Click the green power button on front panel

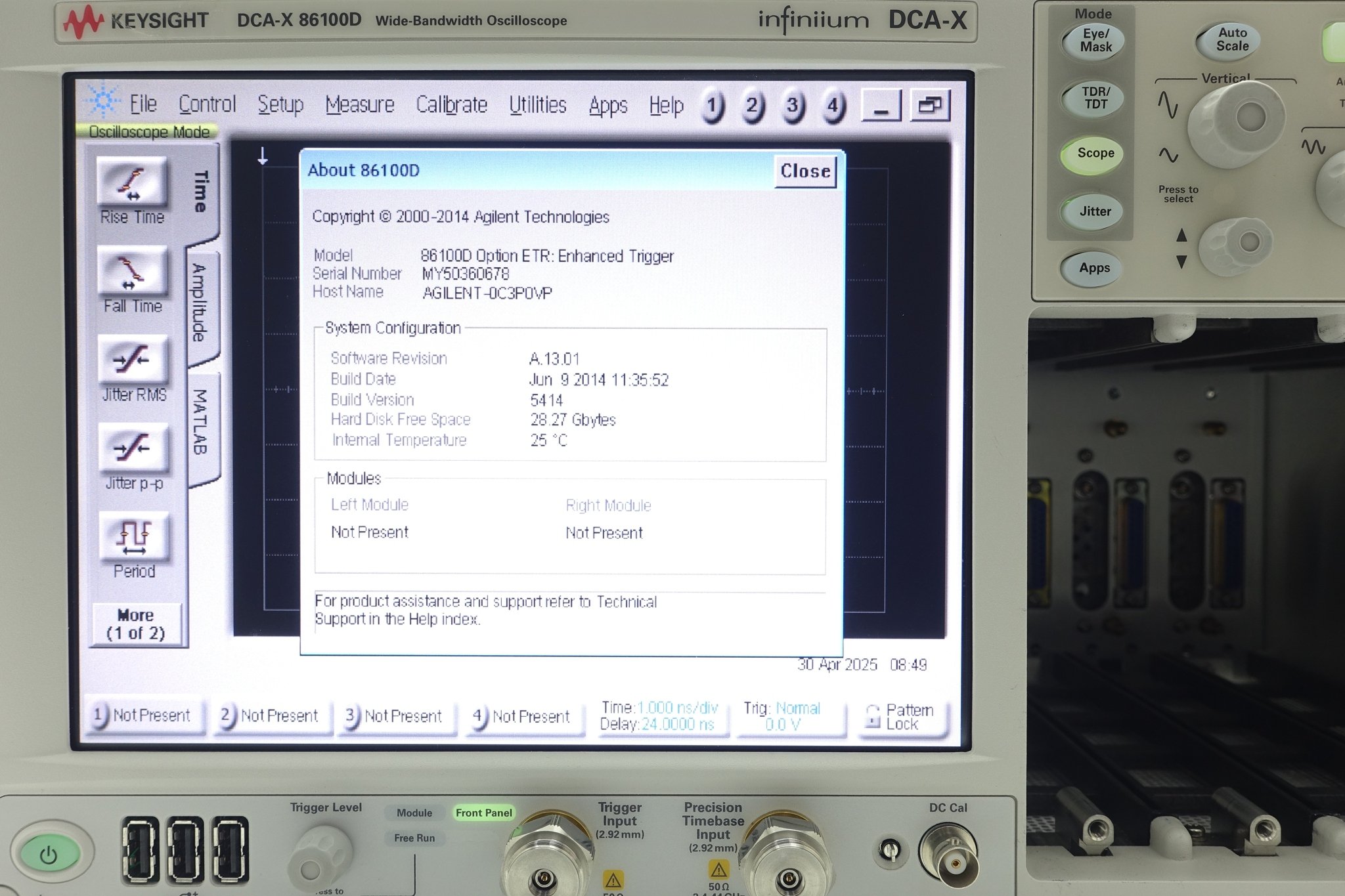click(49, 854)
